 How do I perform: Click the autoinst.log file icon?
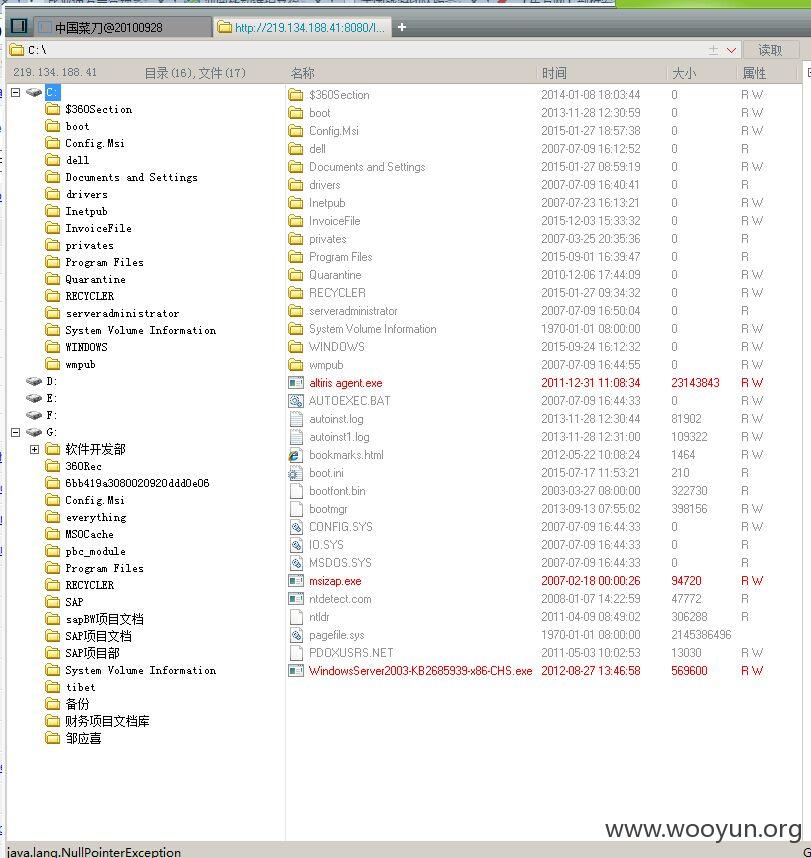coord(296,419)
